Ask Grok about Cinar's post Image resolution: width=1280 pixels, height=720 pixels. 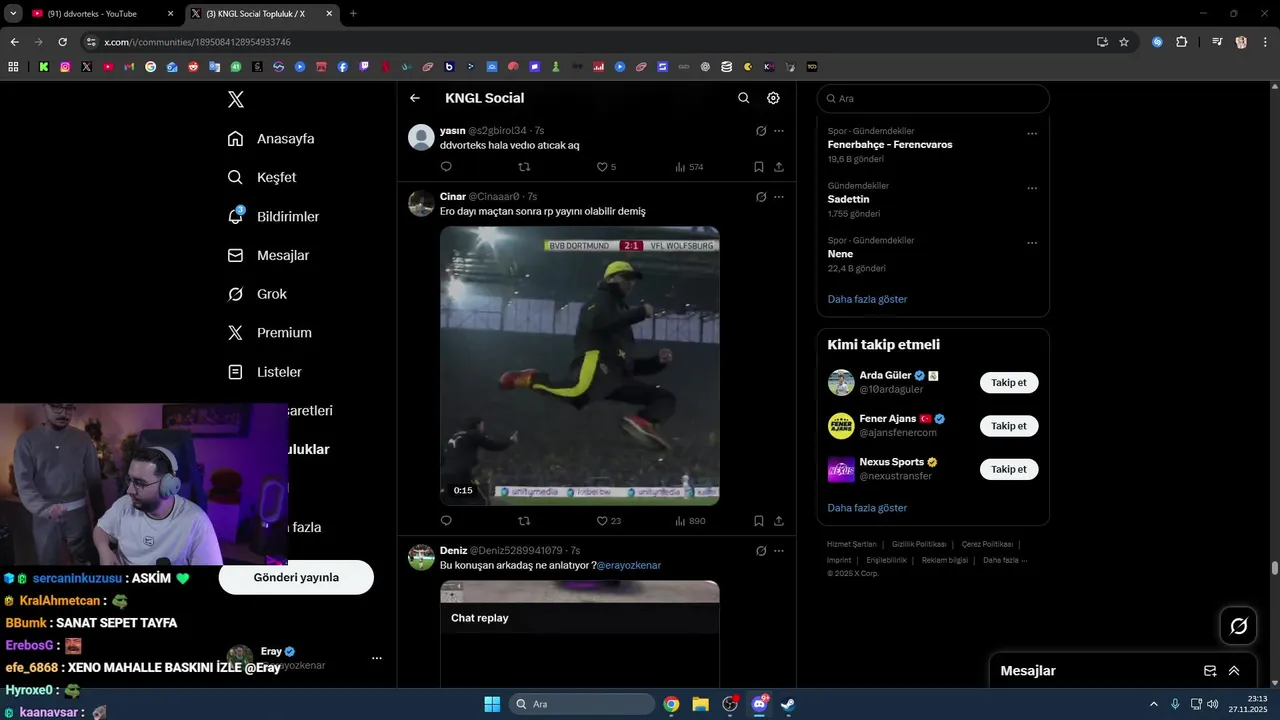tap(761, 197)
